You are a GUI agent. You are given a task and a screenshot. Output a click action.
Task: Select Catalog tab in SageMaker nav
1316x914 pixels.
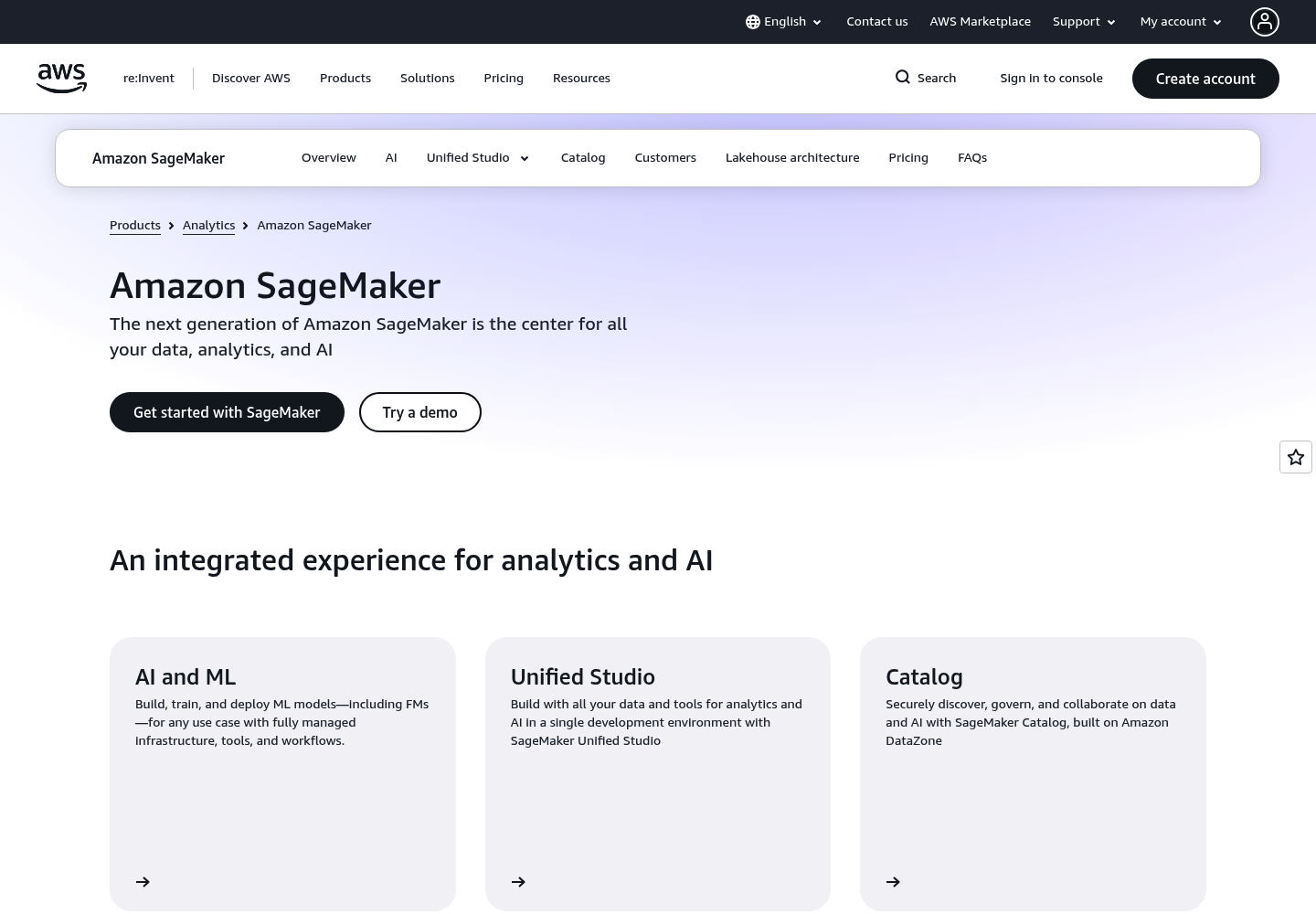pos(583,158)
